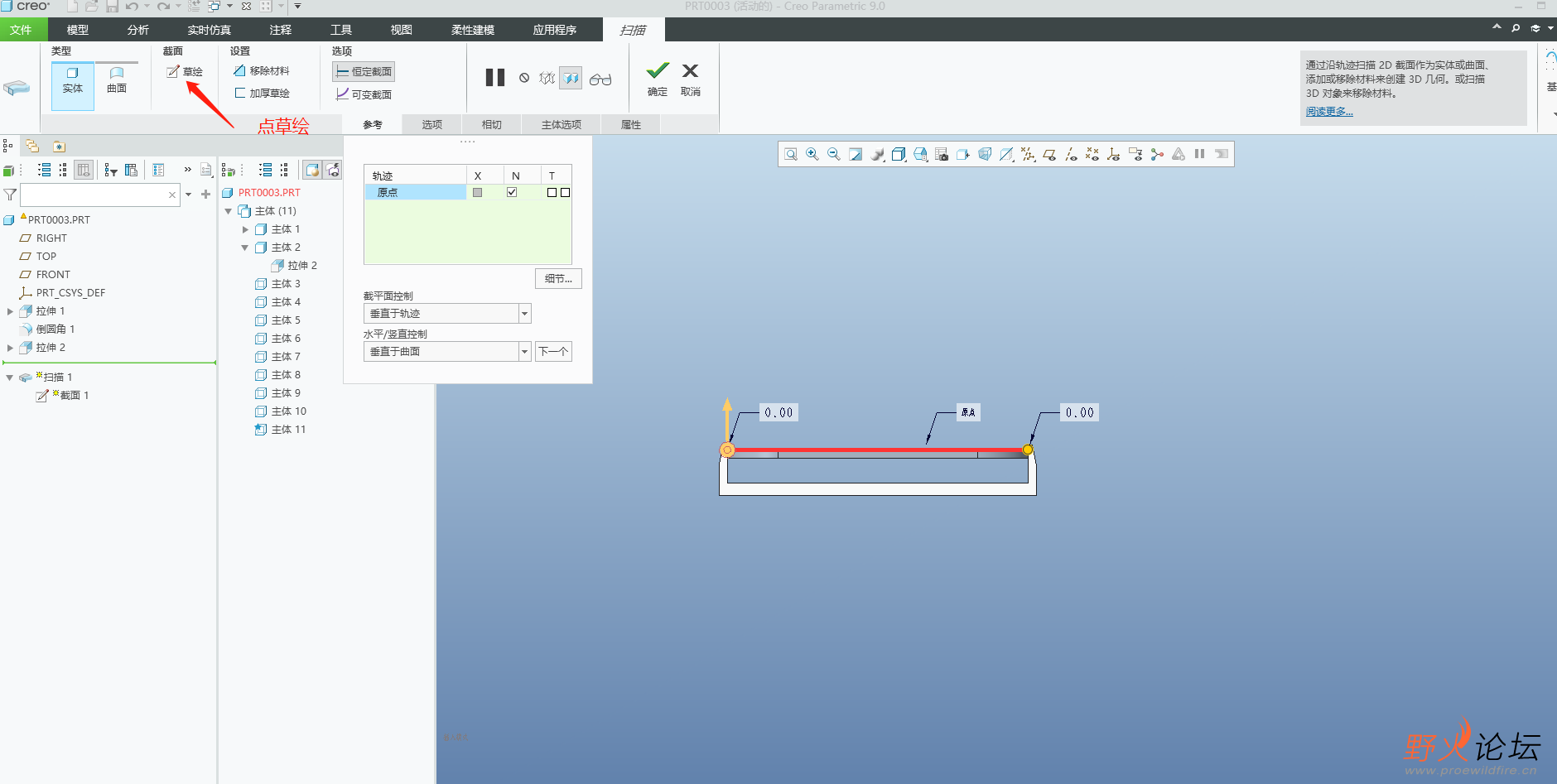1557x784 pixels.
Task: Open the datum display filters dropdown
Action: pos(1028,154)
